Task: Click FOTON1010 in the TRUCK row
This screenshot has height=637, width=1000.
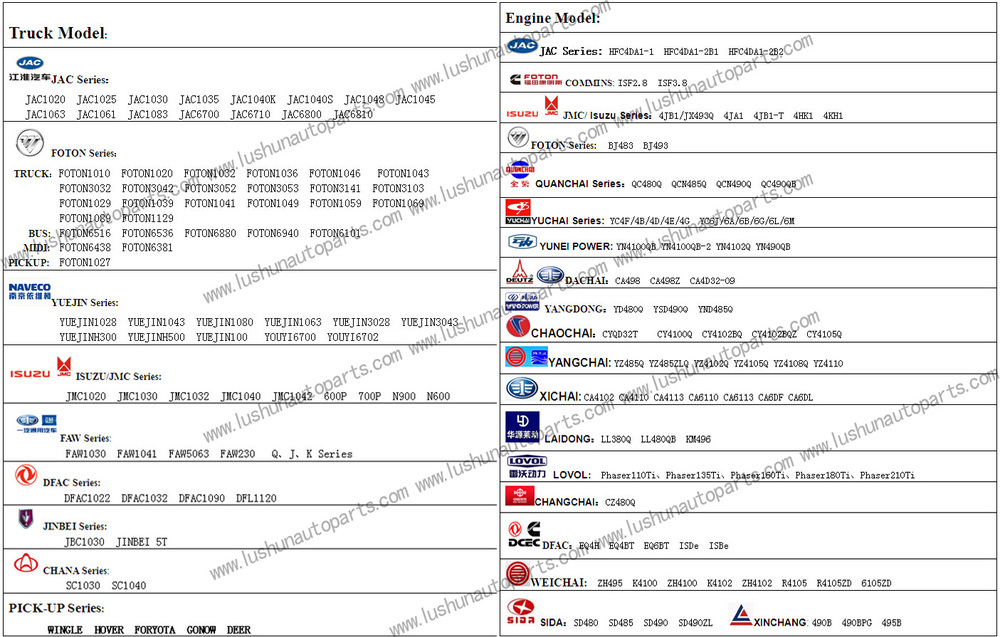Action: (x=84, y=173)
